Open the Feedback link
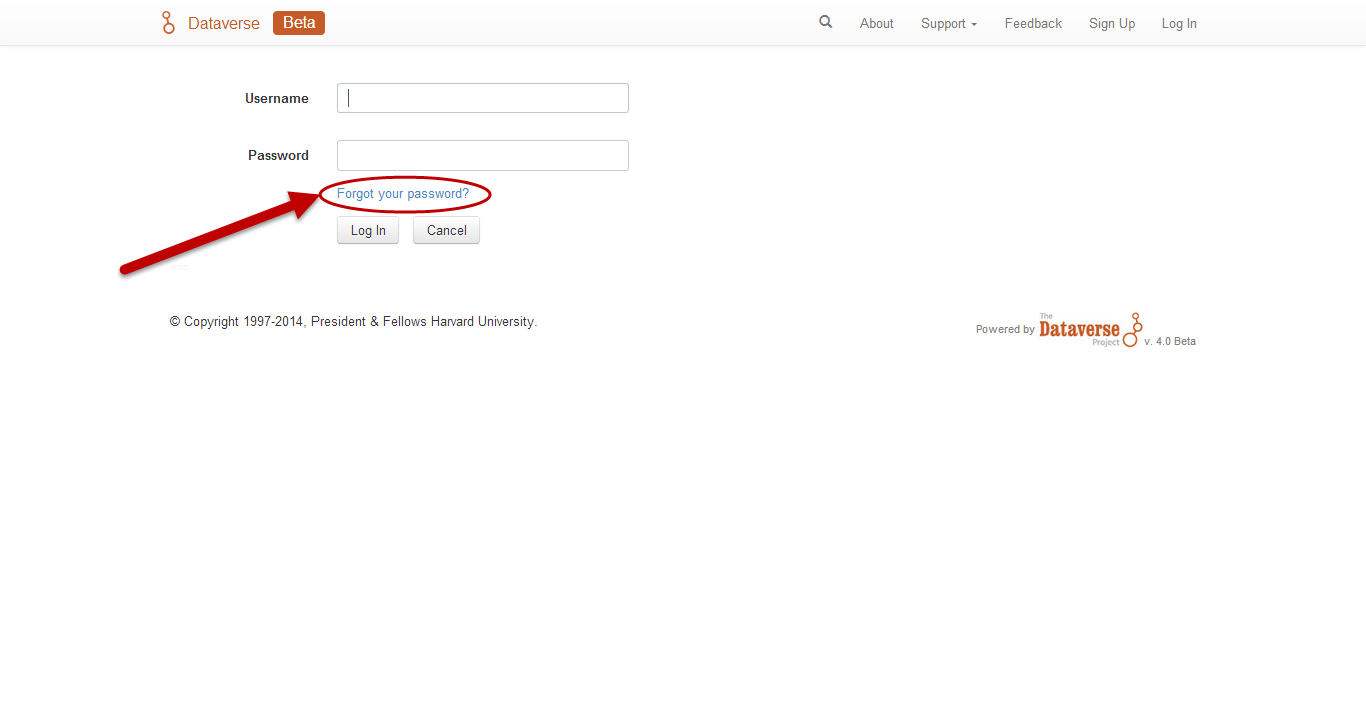Image resolution: width=1366 pixels, height=707 pixels. point(1033,23)
